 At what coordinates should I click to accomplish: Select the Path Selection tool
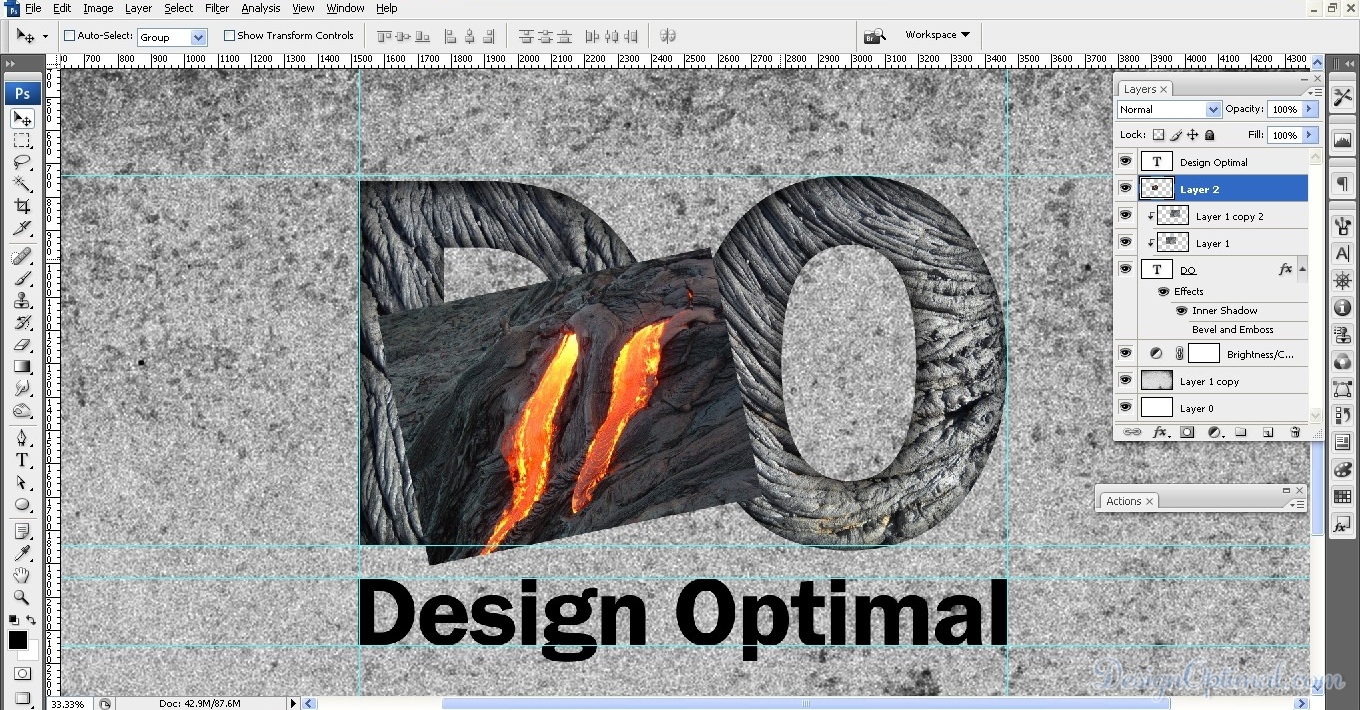pos(22,482)
